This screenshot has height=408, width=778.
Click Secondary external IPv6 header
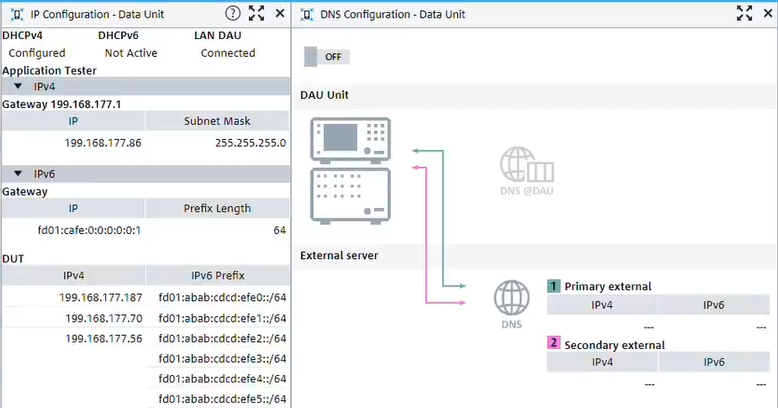(713, 362)
